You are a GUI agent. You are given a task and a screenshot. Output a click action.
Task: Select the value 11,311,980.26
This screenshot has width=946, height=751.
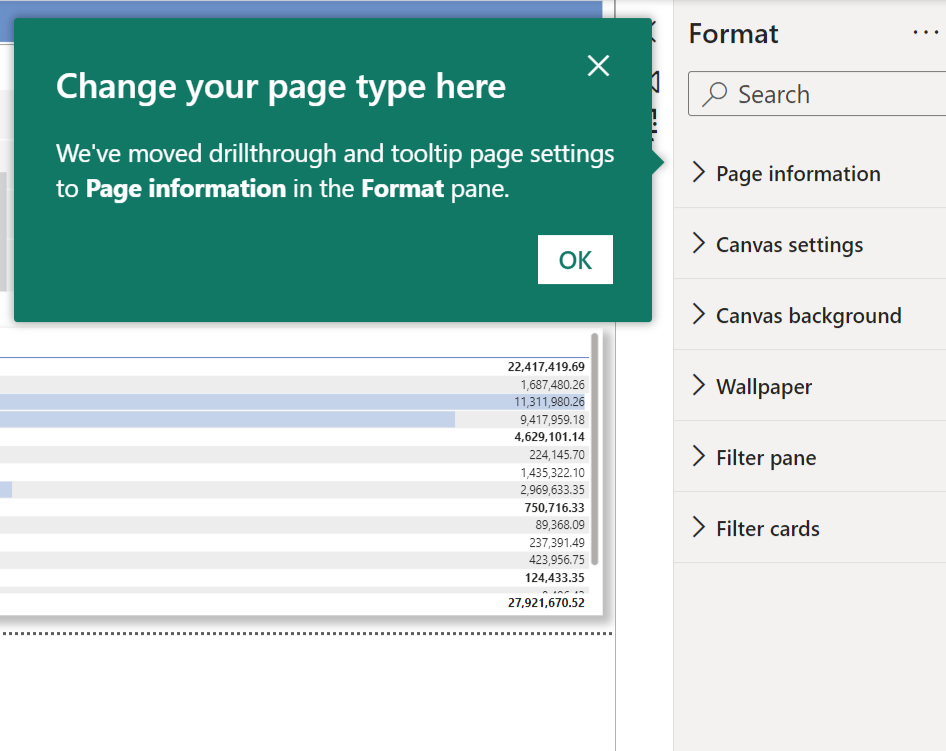tap(549, 402)
